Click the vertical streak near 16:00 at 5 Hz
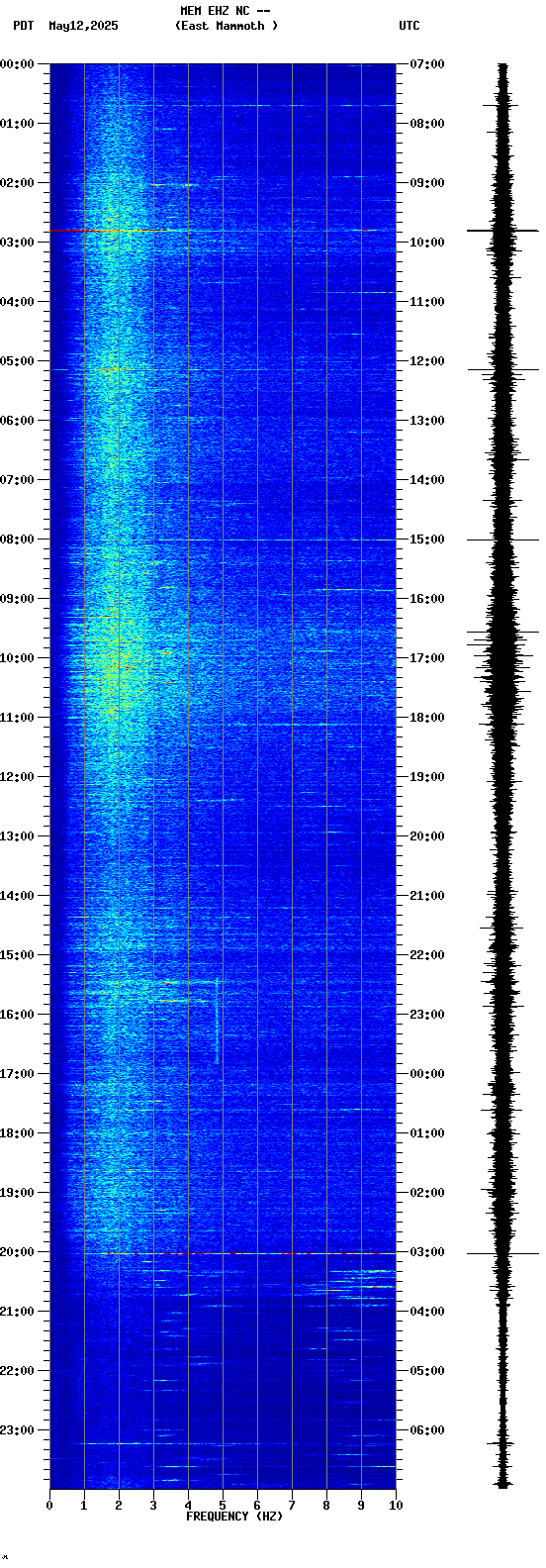Image resolution: width=546 pixels, height=1568 pixels. point(217,1020)
